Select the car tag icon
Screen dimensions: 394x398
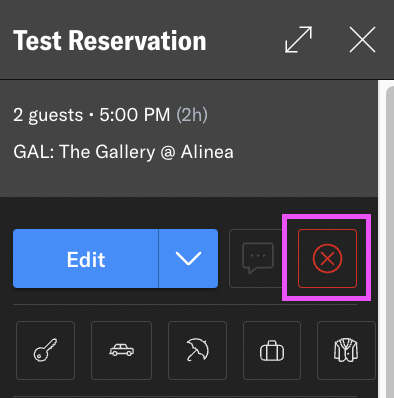point(121,350)
